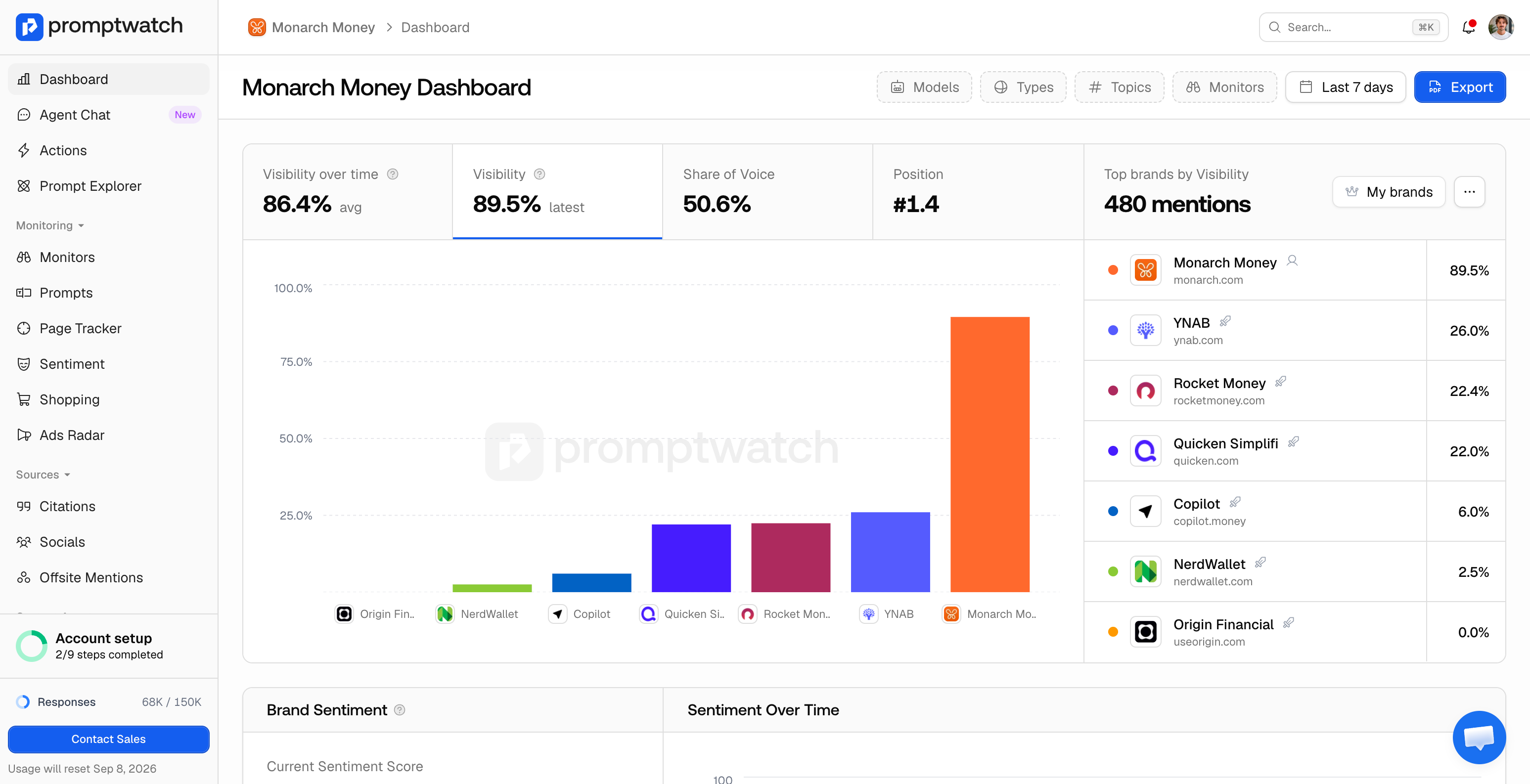Click the user profile avatar
This screenshot has width=1530, height=784.
pos(1500,27)
